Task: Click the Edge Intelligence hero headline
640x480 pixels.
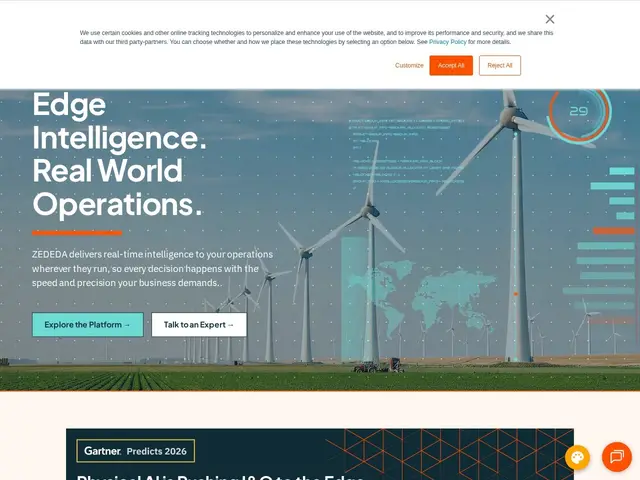Action: [x=119, y=154]
